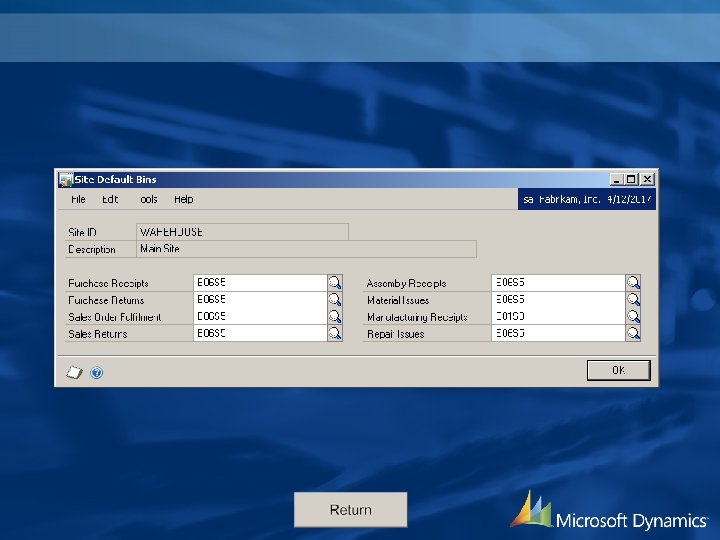Click the sa Fabrikam, Inc. status area

click(x=587, y=199)
